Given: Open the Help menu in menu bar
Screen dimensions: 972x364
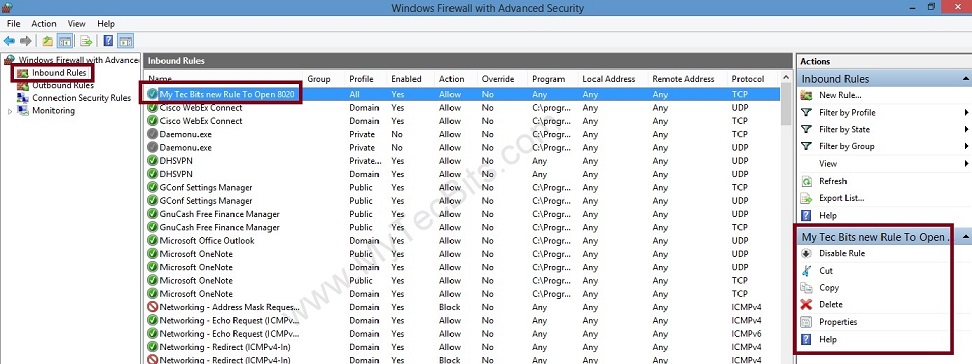Looking at the screenshot, I should [106, 24].
